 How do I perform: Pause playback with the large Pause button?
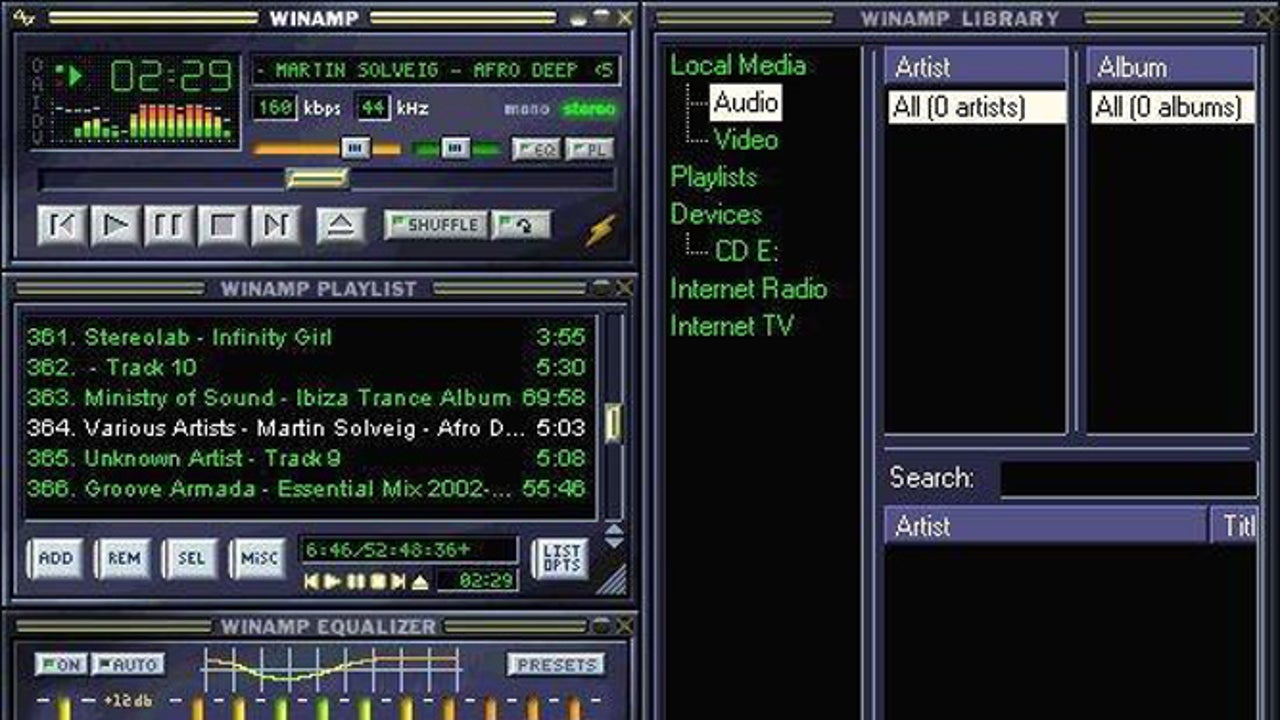(x=168, y=225)
